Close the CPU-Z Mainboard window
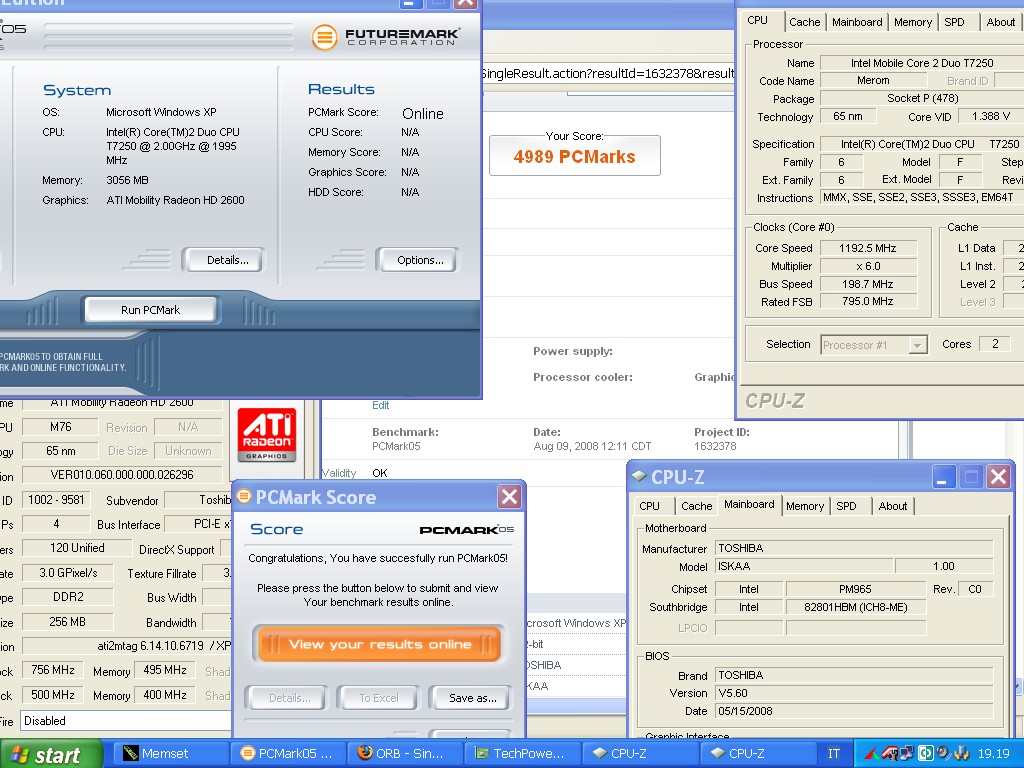Image resolution: width=1024 pixels, height=768 pixels. click(x=999, y=477)
